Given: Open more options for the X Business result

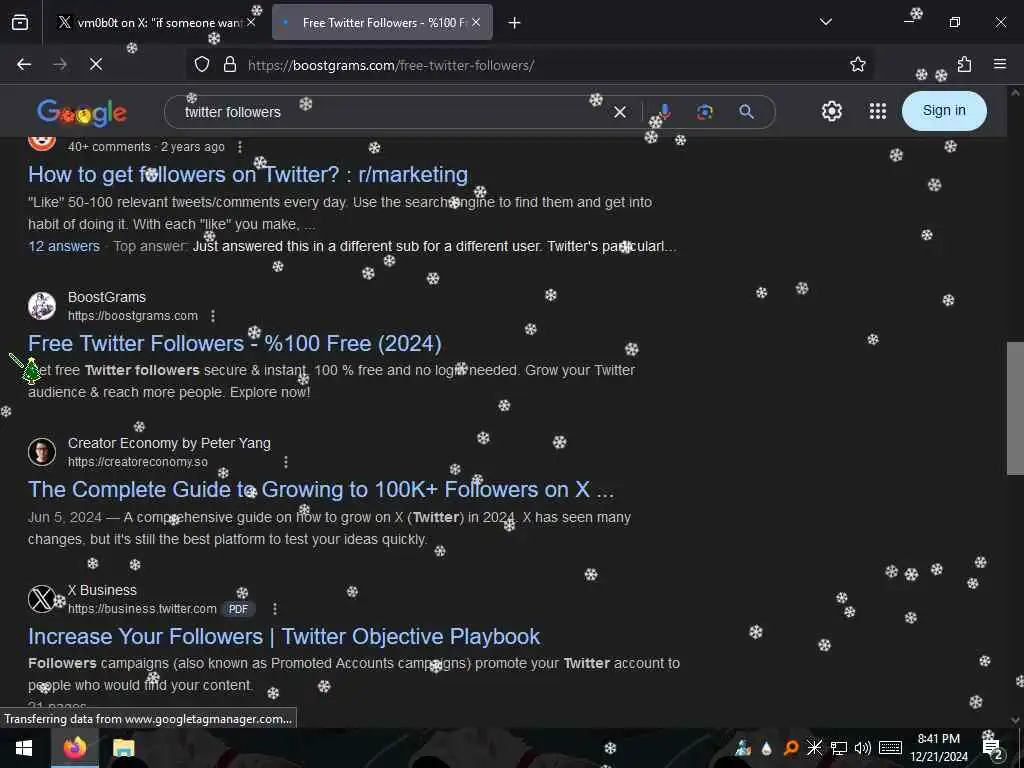Looking at the screenshot, I should 275,609.
